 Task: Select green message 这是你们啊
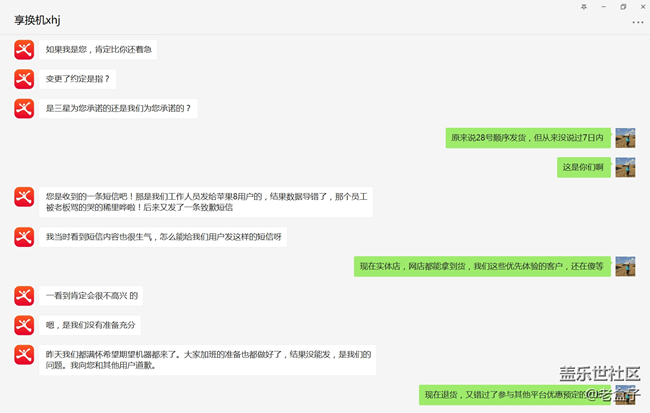coord(584,168)
